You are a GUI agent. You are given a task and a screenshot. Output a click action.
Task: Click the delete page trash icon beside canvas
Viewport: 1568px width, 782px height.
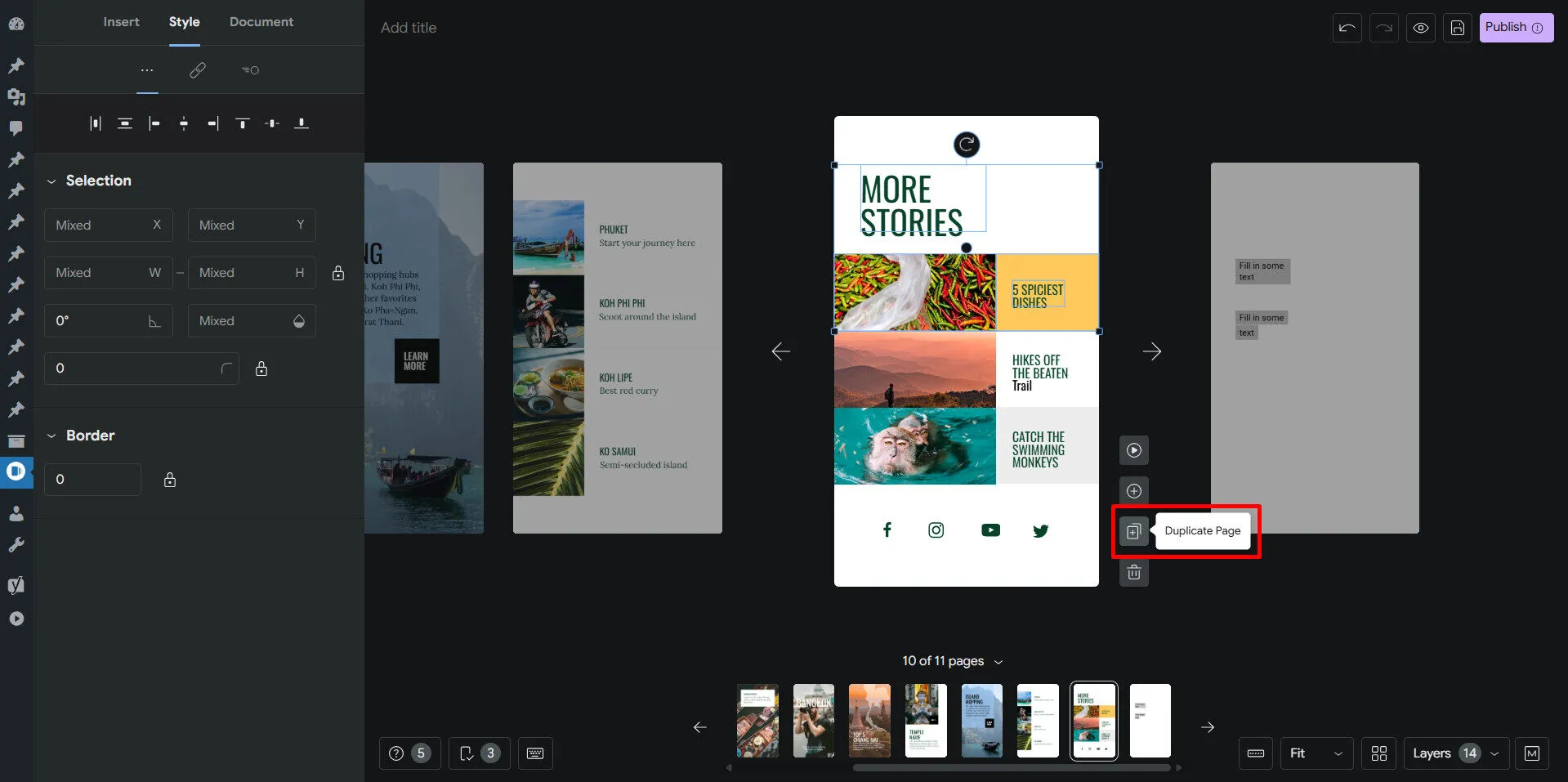(1133, 572)
